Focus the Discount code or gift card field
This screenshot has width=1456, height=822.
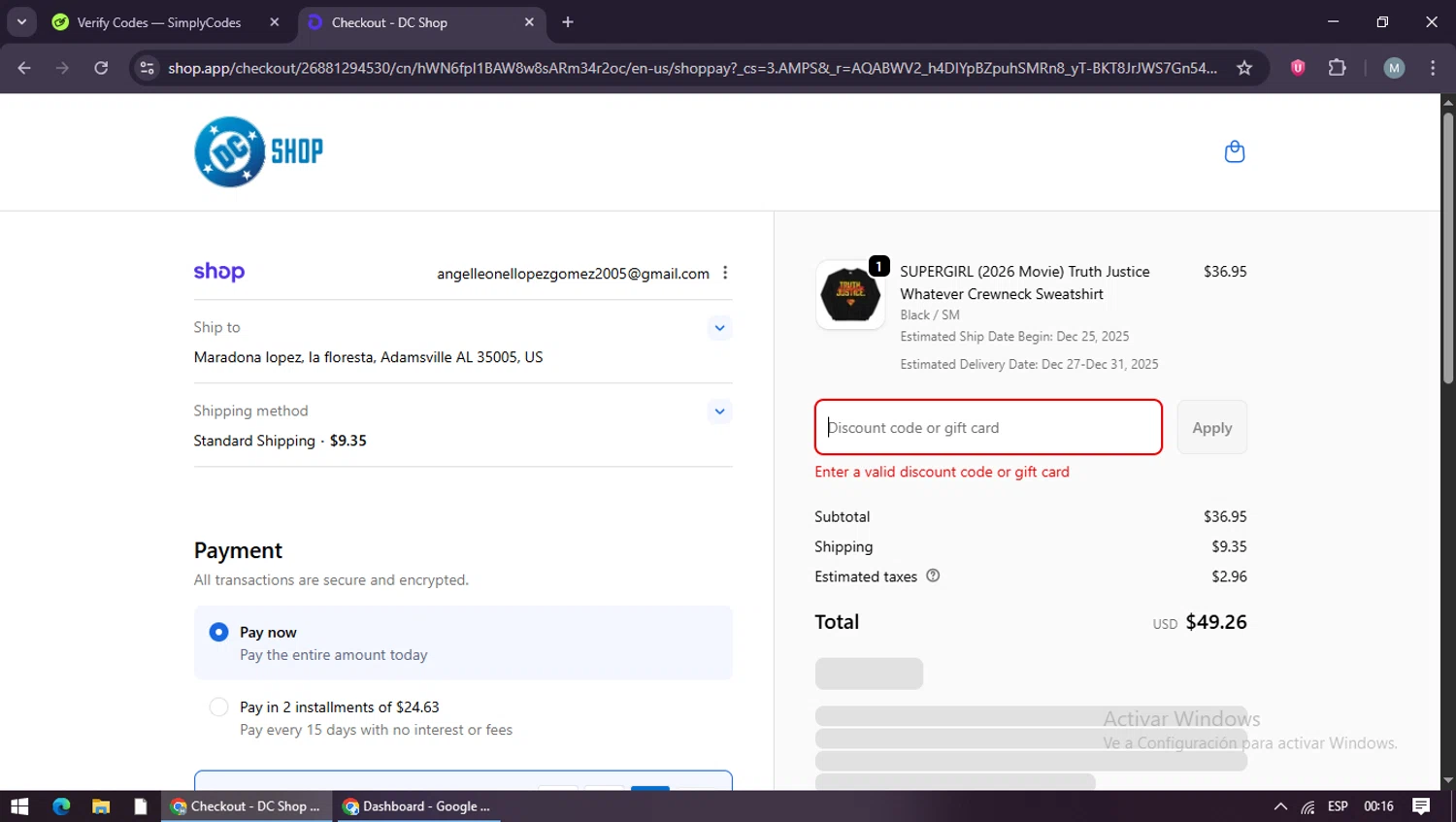pos(988,427)
